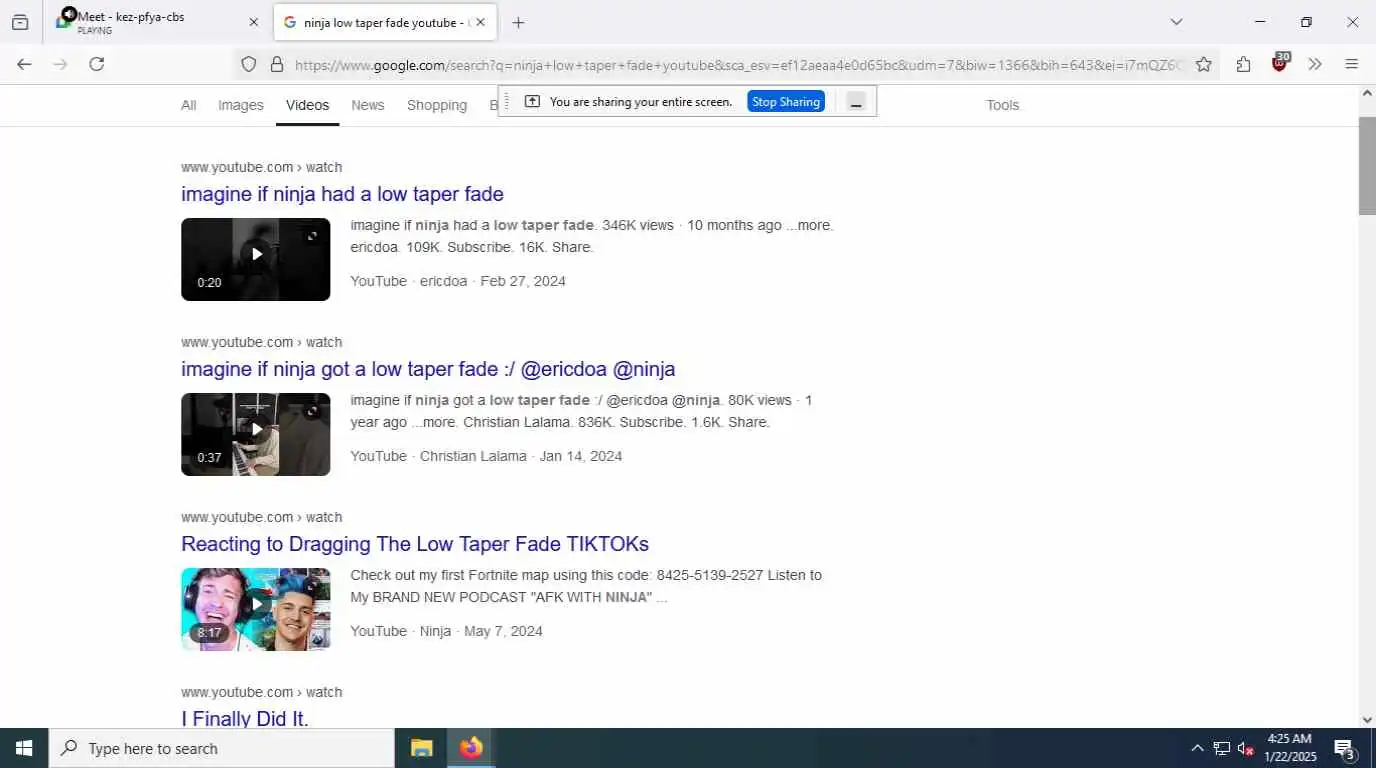Click 'May 7, 2024' date text
This screenshot has height=768, width=1376.
[503, 631]
